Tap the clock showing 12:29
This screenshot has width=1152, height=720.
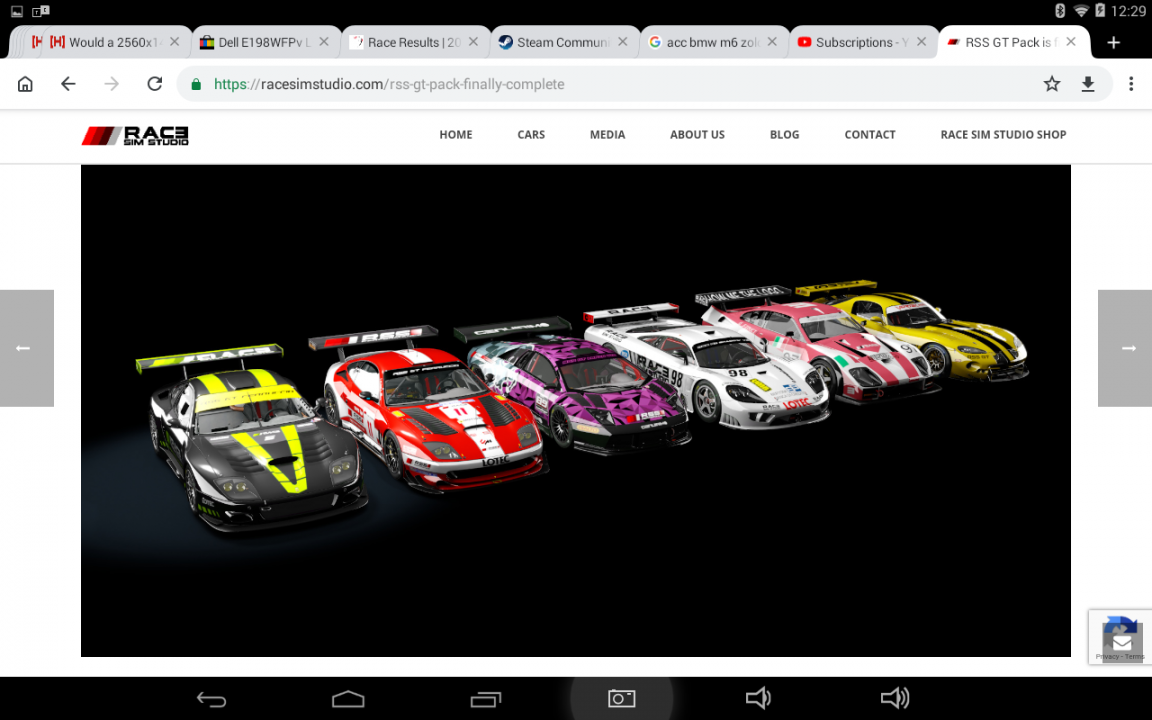1128,11
